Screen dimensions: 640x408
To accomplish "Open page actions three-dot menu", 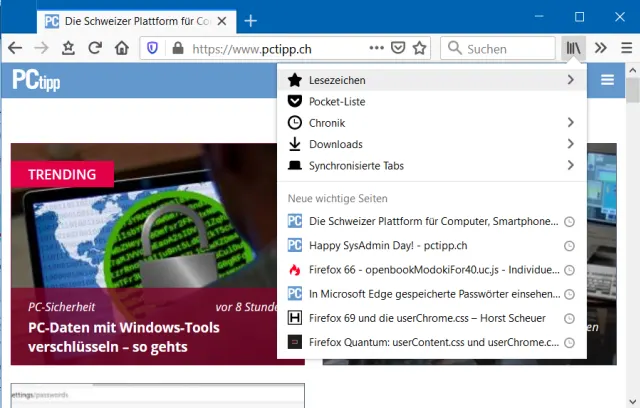I will (x=376, y=48).
